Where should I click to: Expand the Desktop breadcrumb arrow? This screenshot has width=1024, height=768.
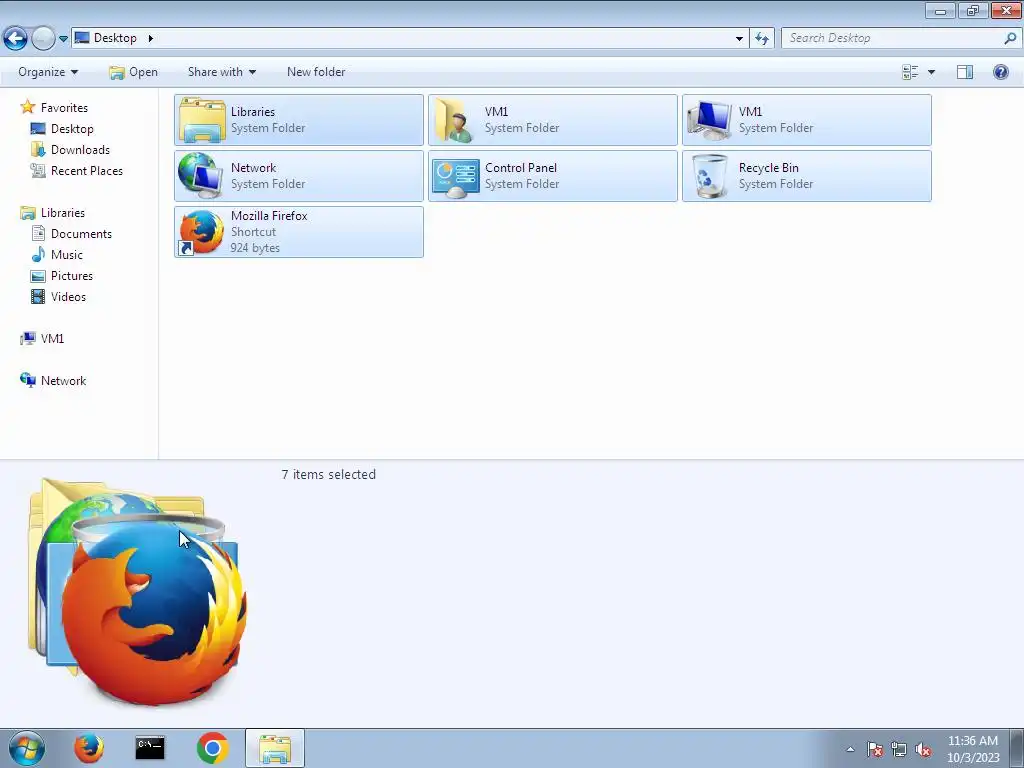[x=151, y=38]
